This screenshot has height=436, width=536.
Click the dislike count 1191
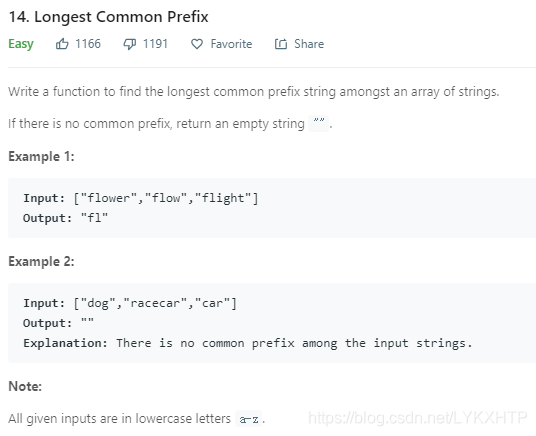pyautogui.click(x=155, y=44)
